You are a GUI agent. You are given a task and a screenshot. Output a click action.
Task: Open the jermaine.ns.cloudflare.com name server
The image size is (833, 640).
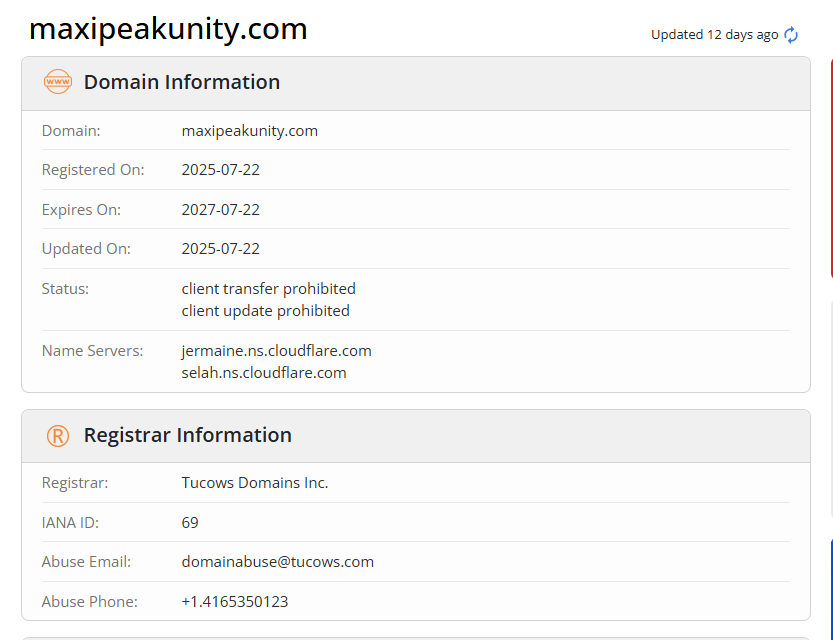[x=276, y=351]
